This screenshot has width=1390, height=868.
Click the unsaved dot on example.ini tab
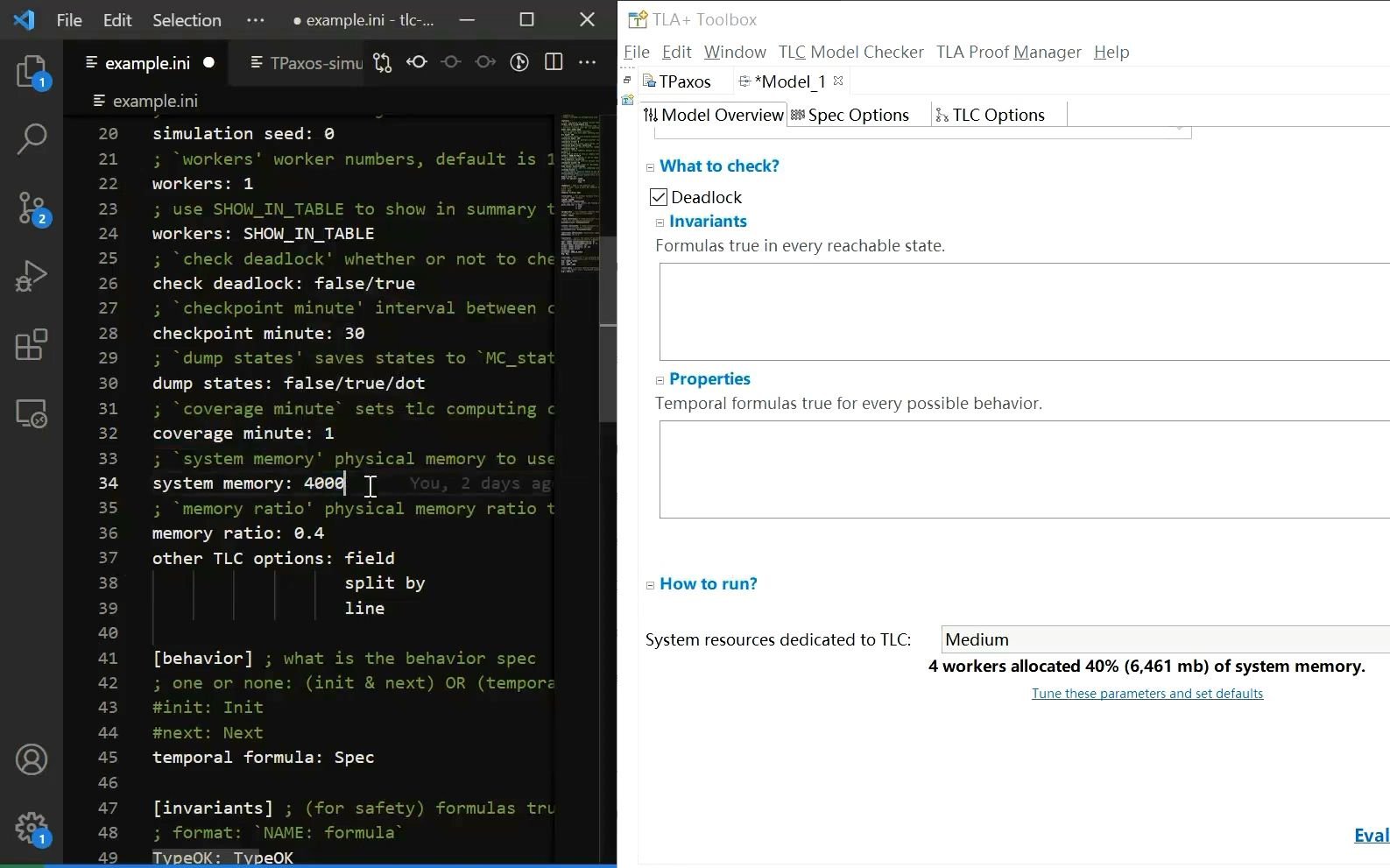click(208, 62)
